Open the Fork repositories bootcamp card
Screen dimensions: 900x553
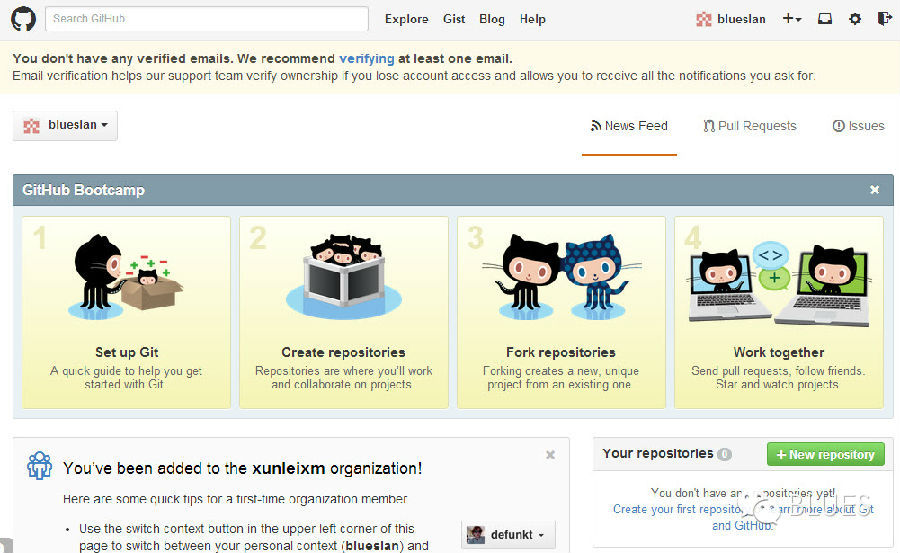coord(561,312)
